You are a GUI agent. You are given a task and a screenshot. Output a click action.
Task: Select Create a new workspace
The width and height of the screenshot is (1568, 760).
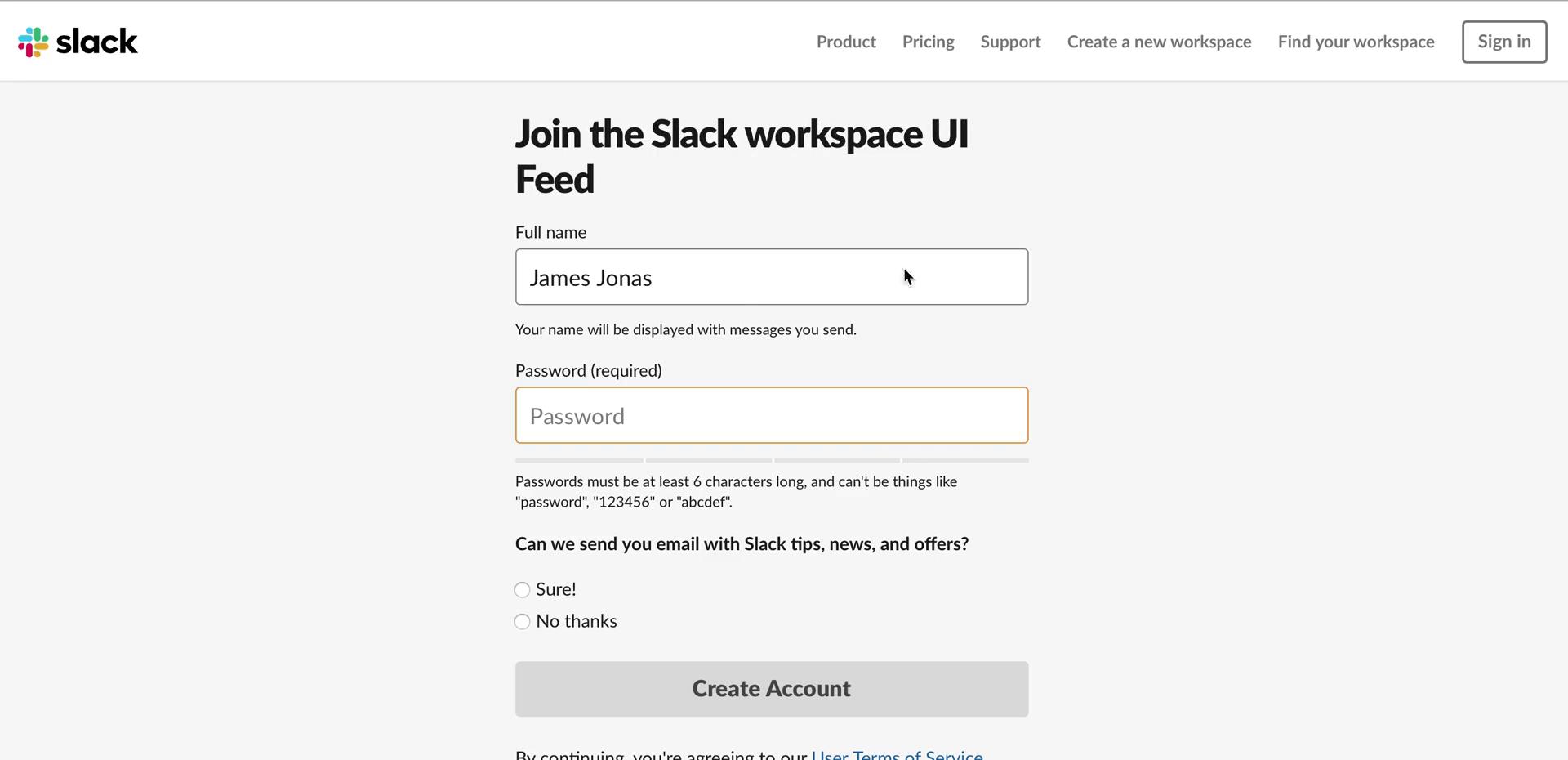[x=1159, y=42]
